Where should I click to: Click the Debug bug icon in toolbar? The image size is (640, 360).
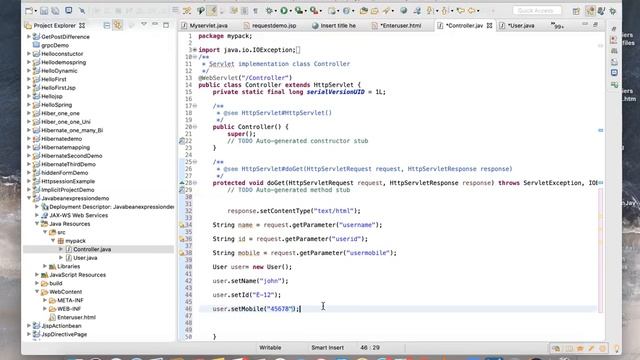pos(269,11)
